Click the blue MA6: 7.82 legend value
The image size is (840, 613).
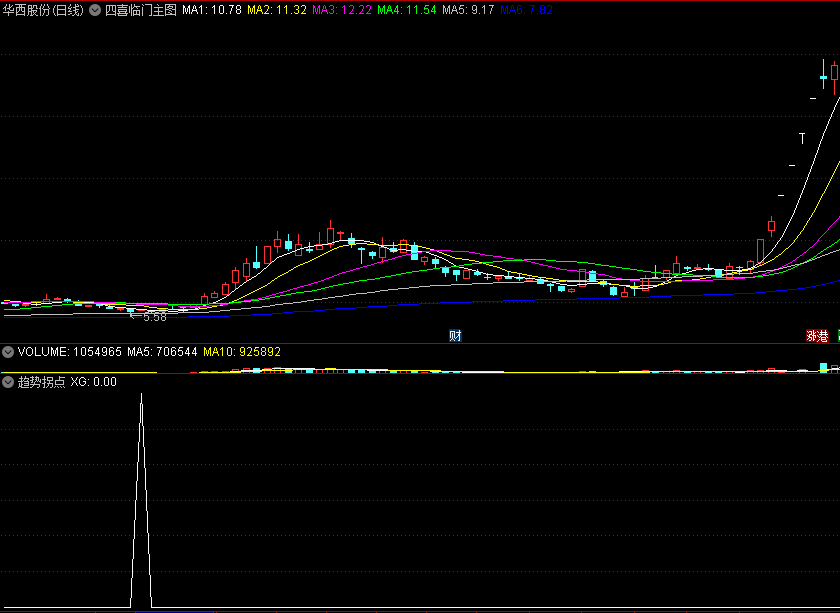click(526, 10)
